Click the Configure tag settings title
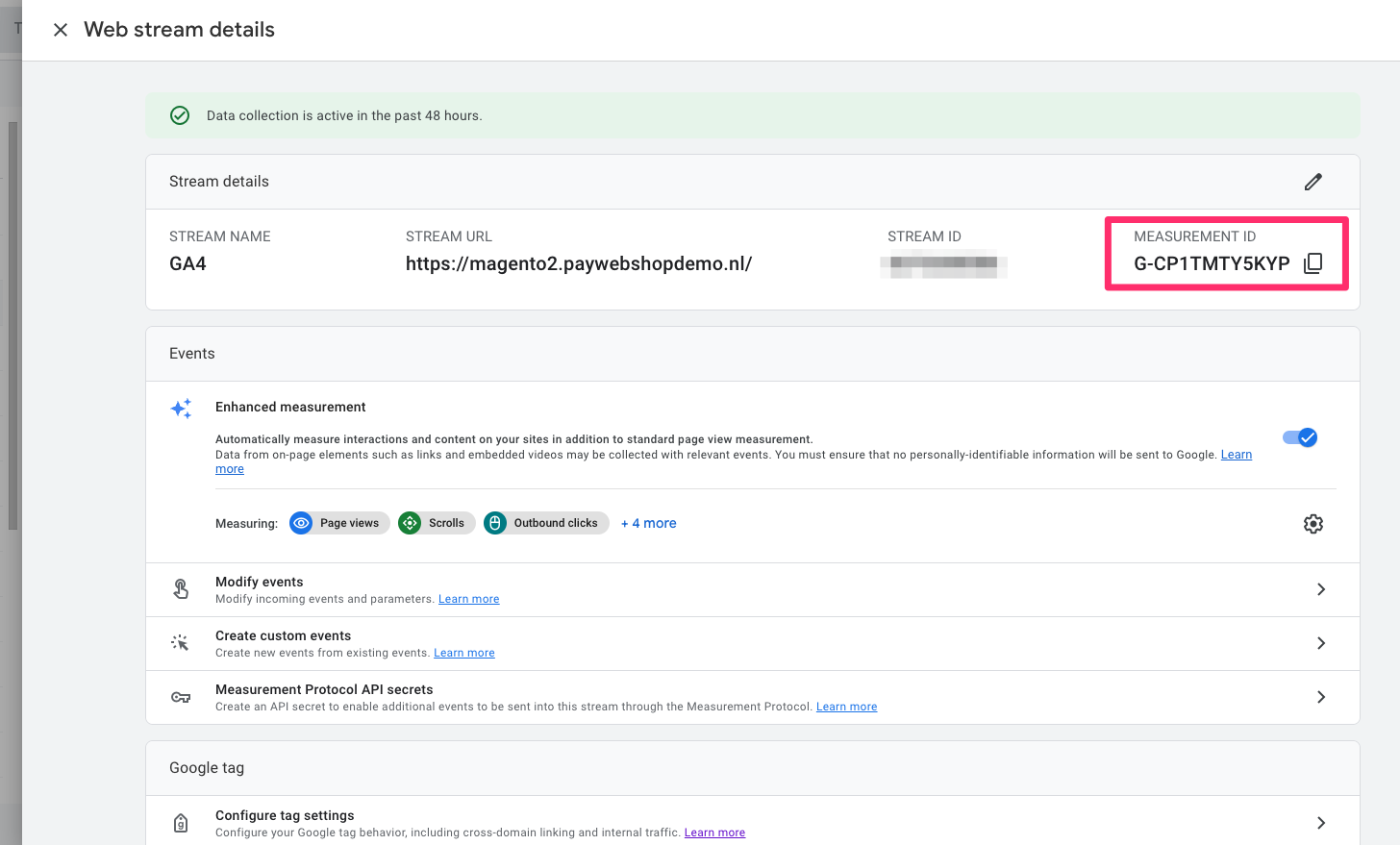This screenshot has width=1400, height=845. 285,815
